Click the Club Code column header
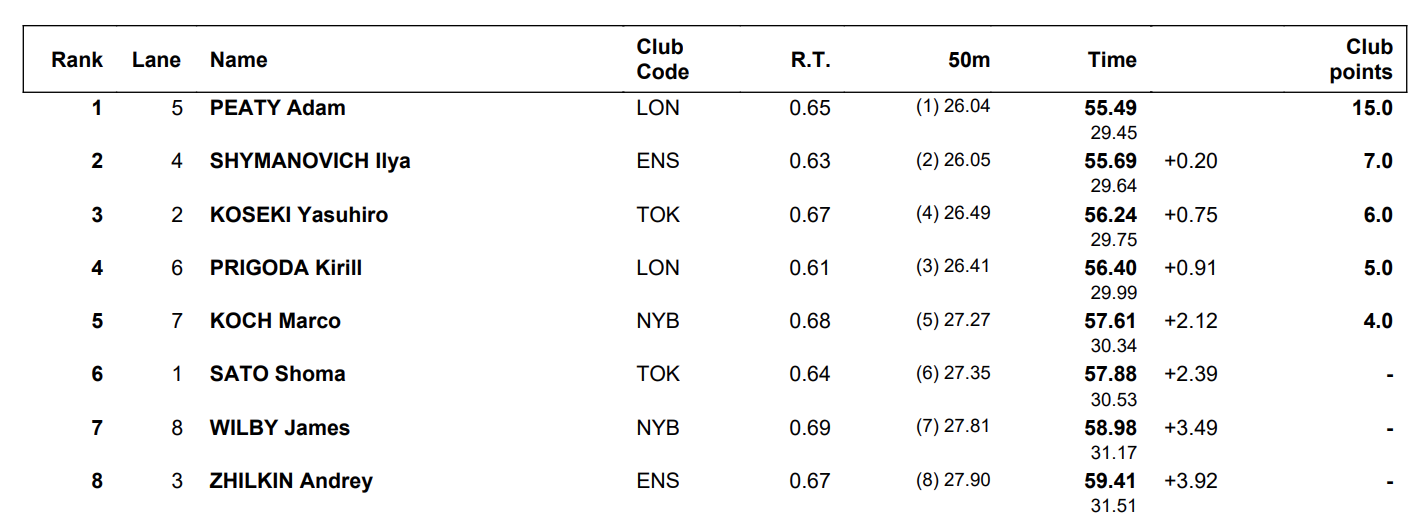This screenshot has width=1426, height=518. (x=662, y=59)
